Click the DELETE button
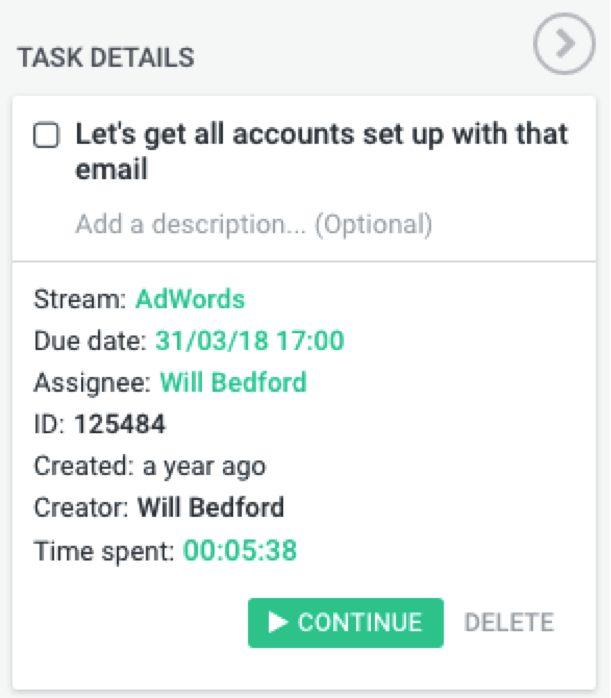 click(508, 623)
